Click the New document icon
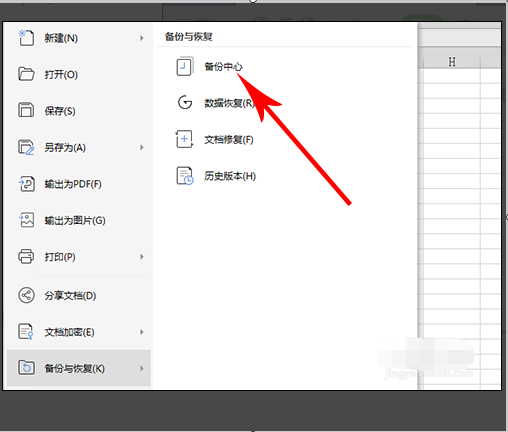Image resolution: width=508 pixels, height=432 pixels. (26, 38)
